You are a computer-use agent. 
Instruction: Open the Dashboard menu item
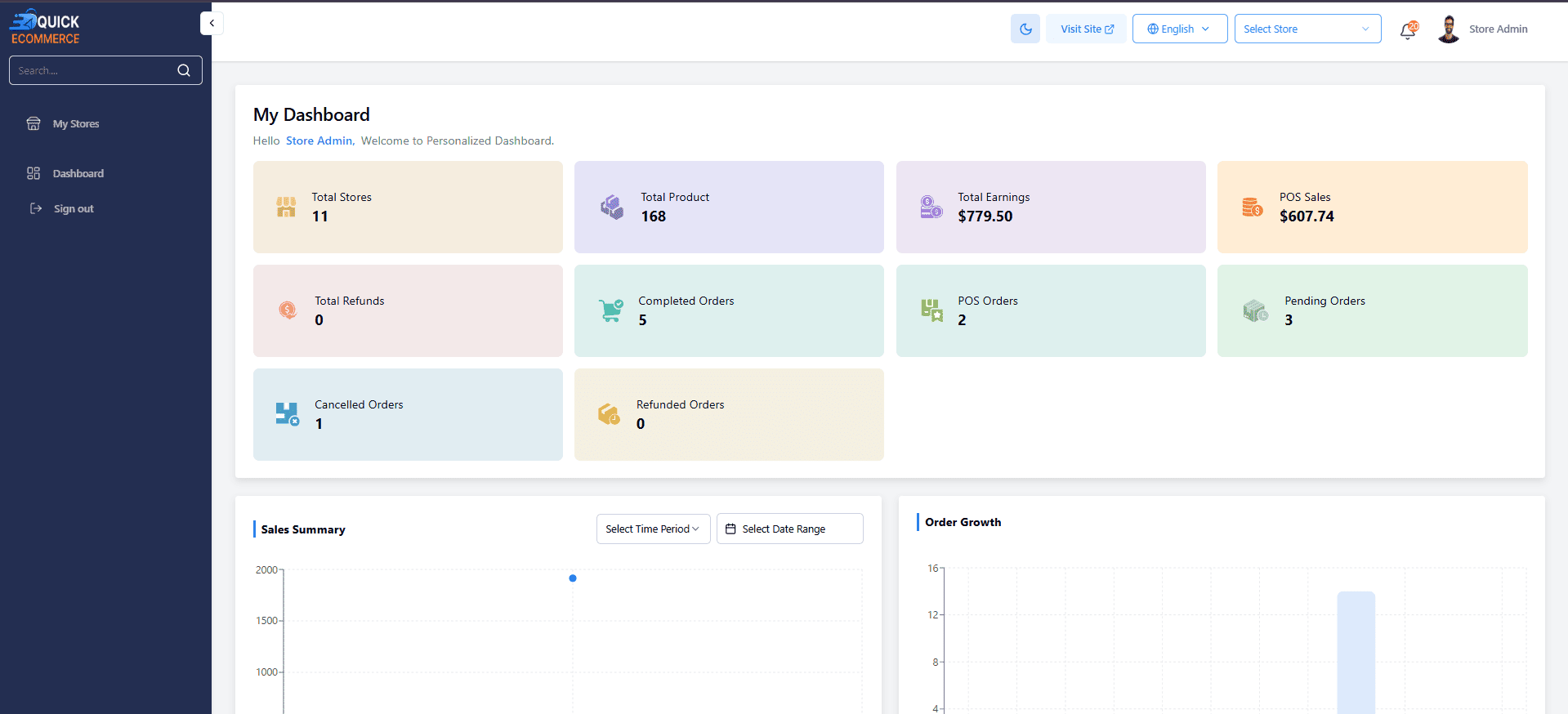(78, 173)
